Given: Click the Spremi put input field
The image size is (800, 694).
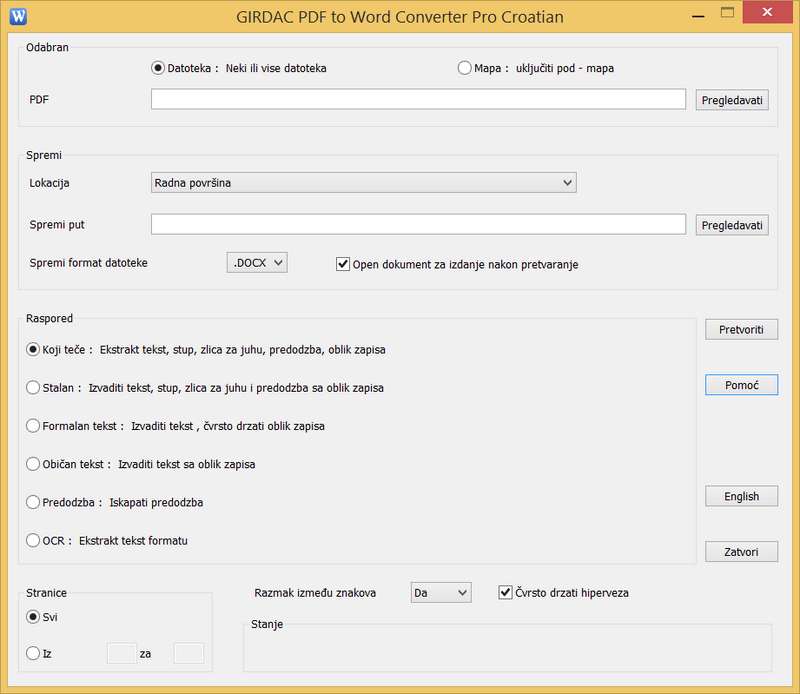Looking at the screenshot, I should point(418,225).
